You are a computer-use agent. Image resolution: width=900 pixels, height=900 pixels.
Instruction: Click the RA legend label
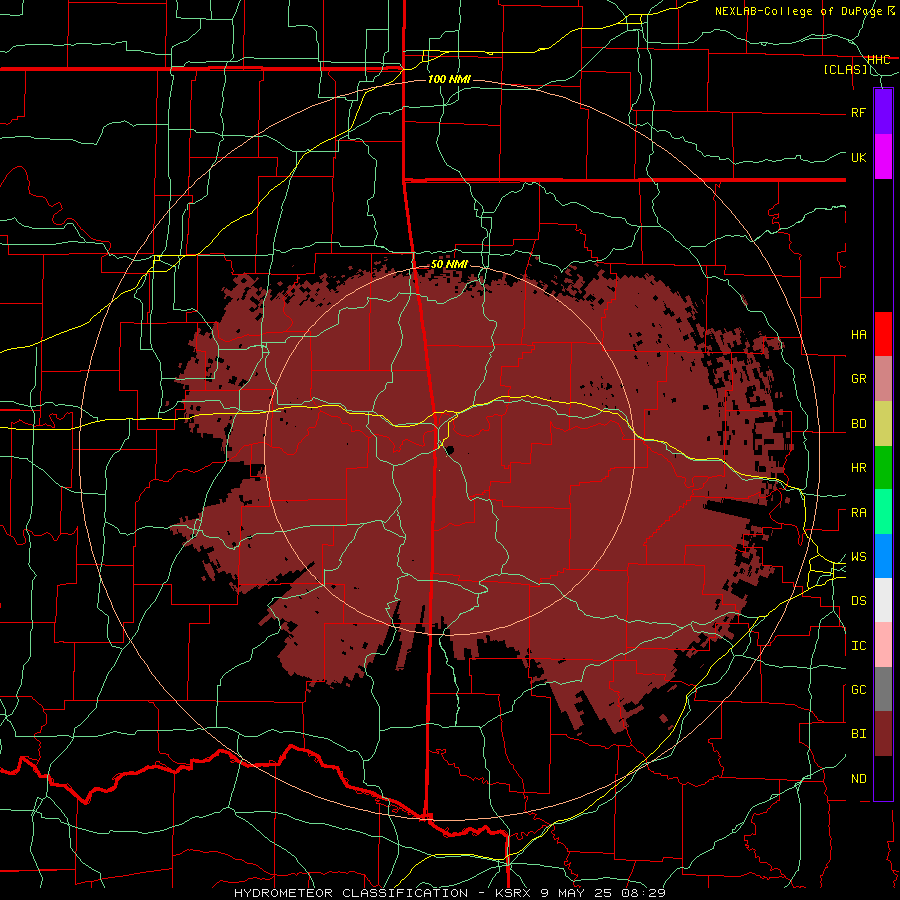(x=859, y=513)
